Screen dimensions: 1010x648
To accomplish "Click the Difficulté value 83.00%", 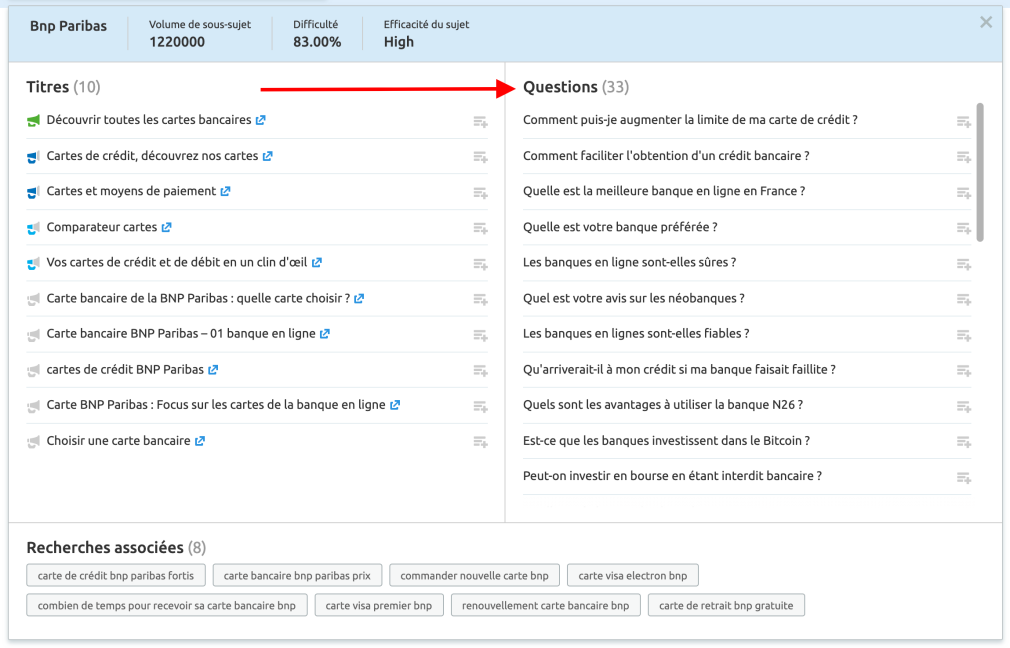I will click(317, 43).
